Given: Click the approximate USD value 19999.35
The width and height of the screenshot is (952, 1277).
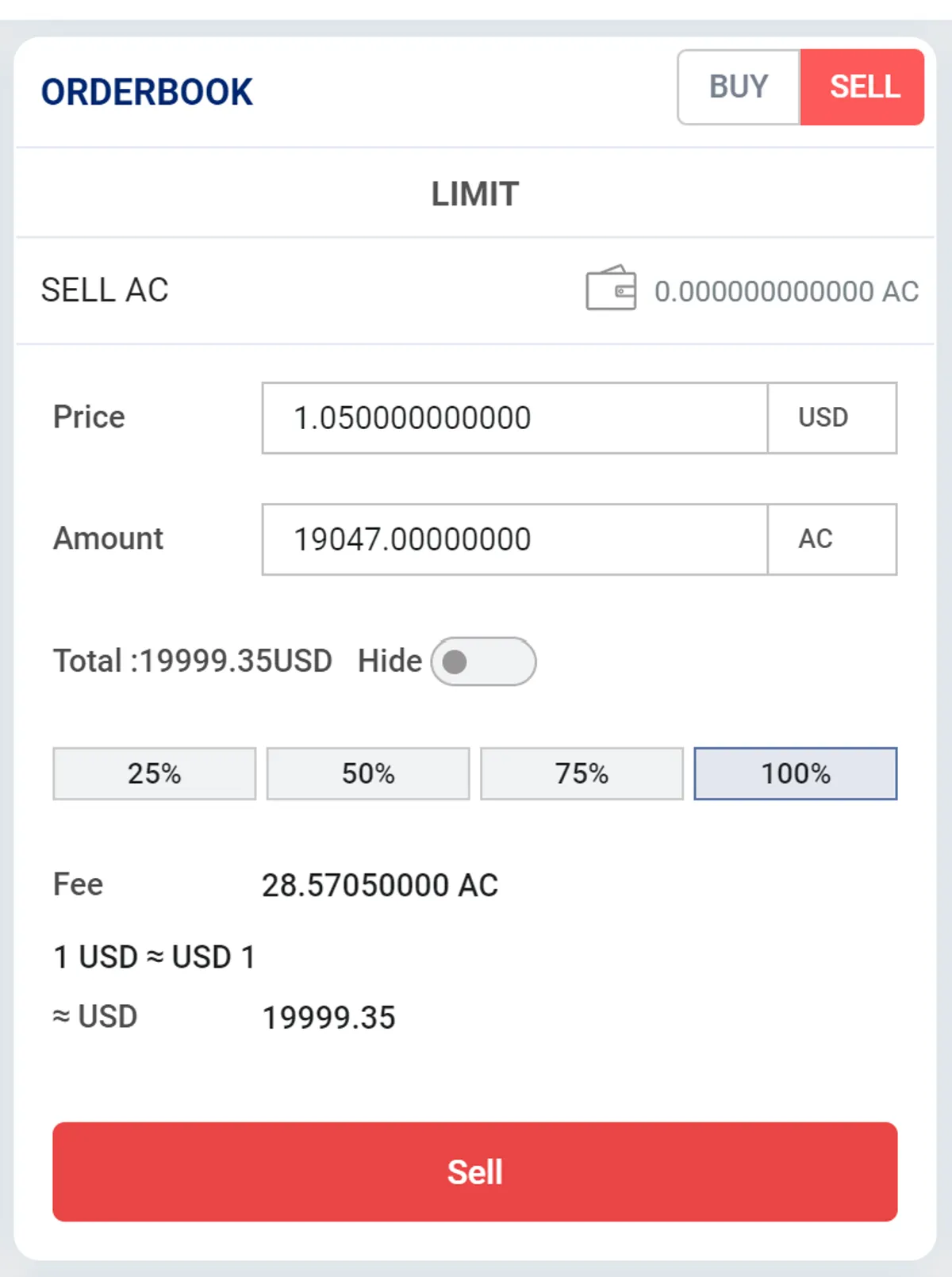Looking at the screenshot, I should (x=328, y=1018).
